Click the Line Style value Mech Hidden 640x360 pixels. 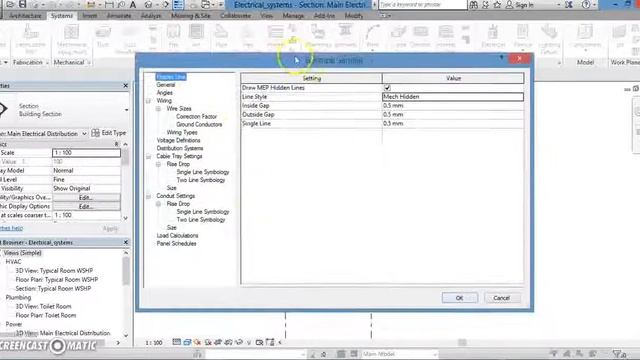(453, 97)
